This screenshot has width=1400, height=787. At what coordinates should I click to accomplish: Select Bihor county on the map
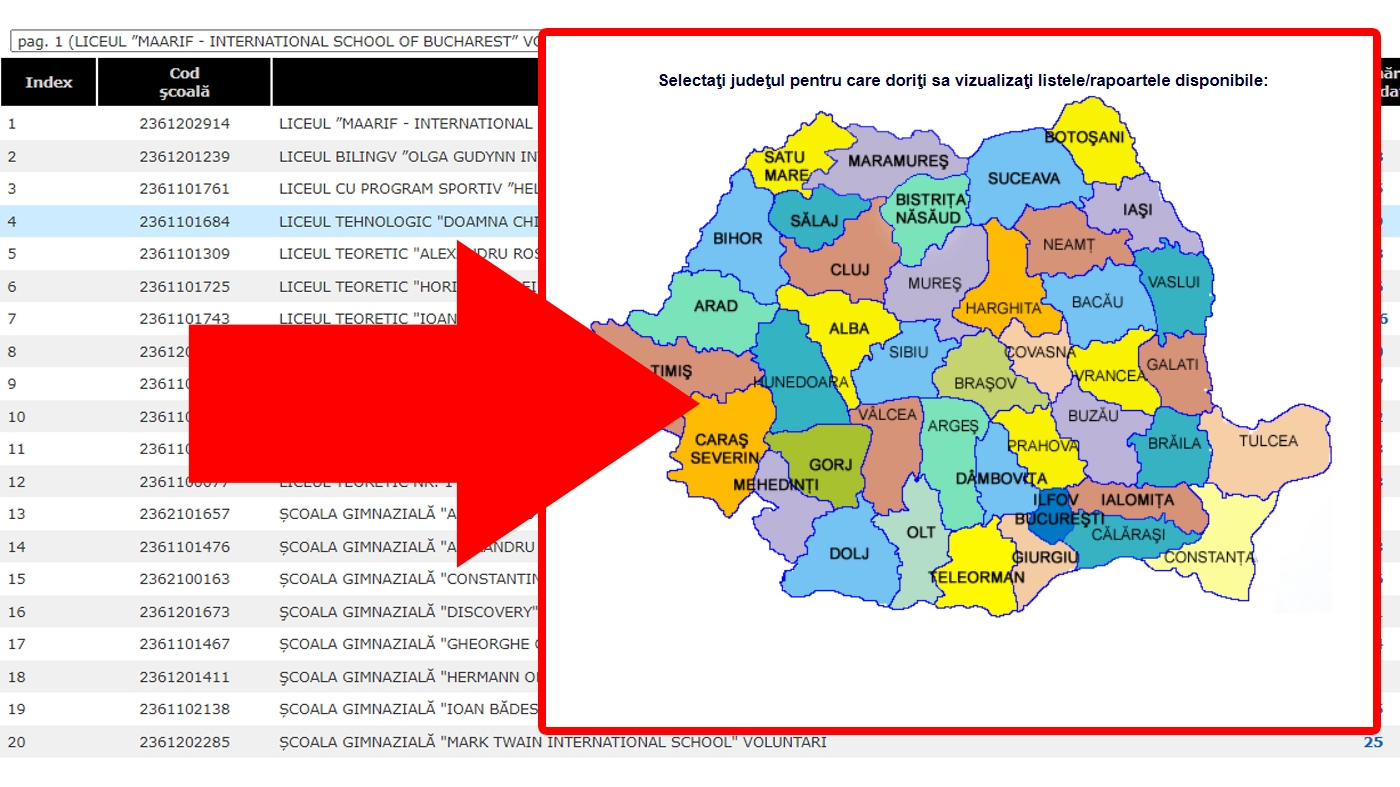click(737, 239)
